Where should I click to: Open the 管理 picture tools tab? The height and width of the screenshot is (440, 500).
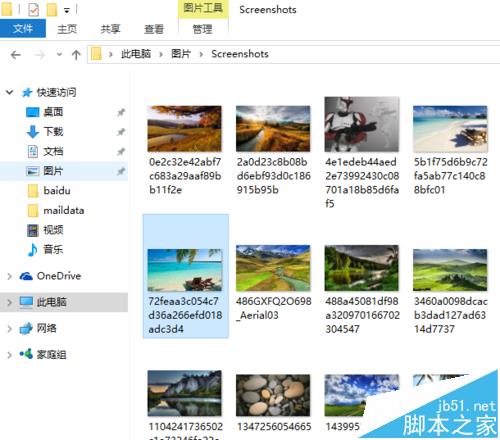[x=202, y=29]
